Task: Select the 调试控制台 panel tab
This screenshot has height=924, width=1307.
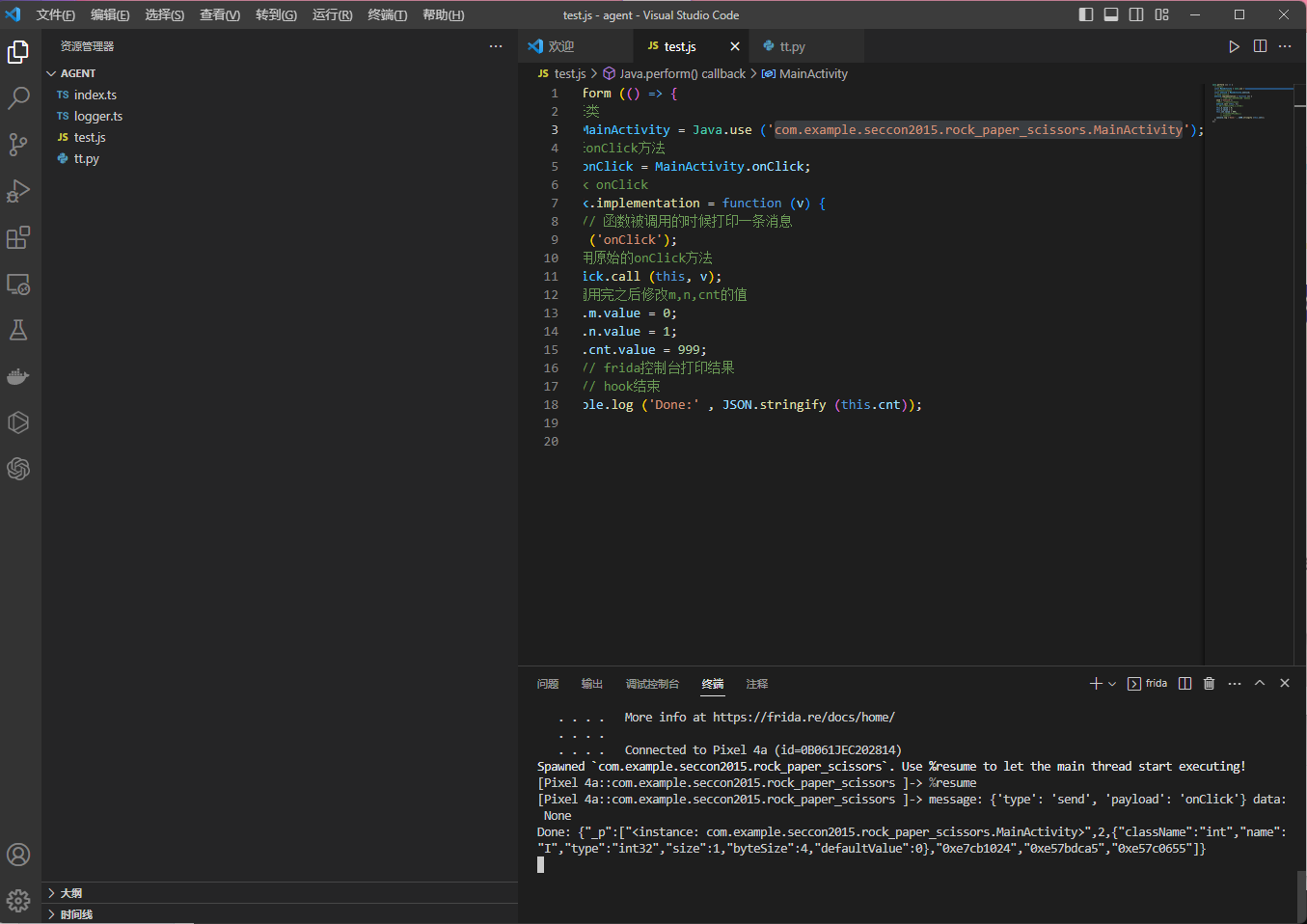Action: pos(652,684)
